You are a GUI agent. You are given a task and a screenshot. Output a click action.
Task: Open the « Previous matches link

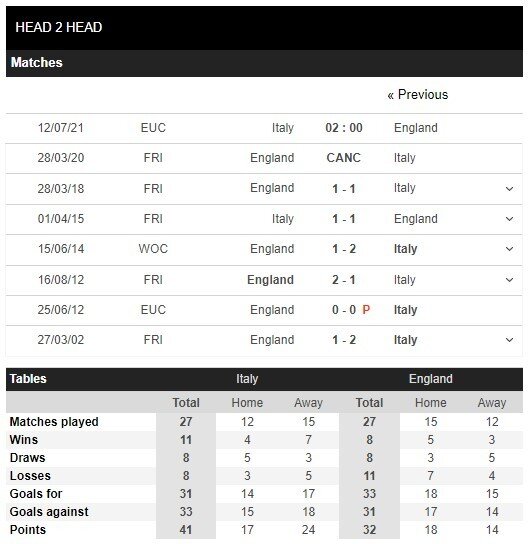pos(418,95)
